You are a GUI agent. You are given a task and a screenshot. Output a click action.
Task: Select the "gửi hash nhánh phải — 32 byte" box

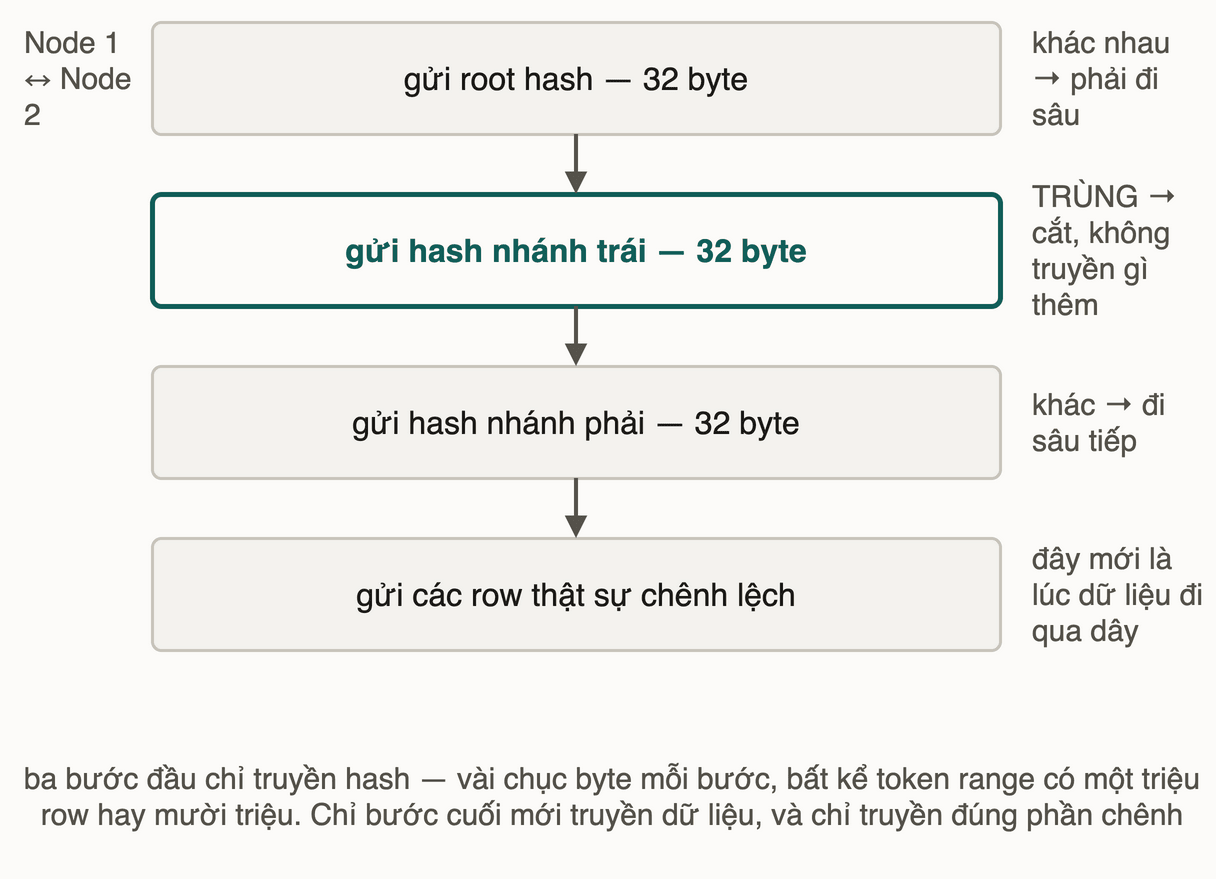(x=576, y=423)
